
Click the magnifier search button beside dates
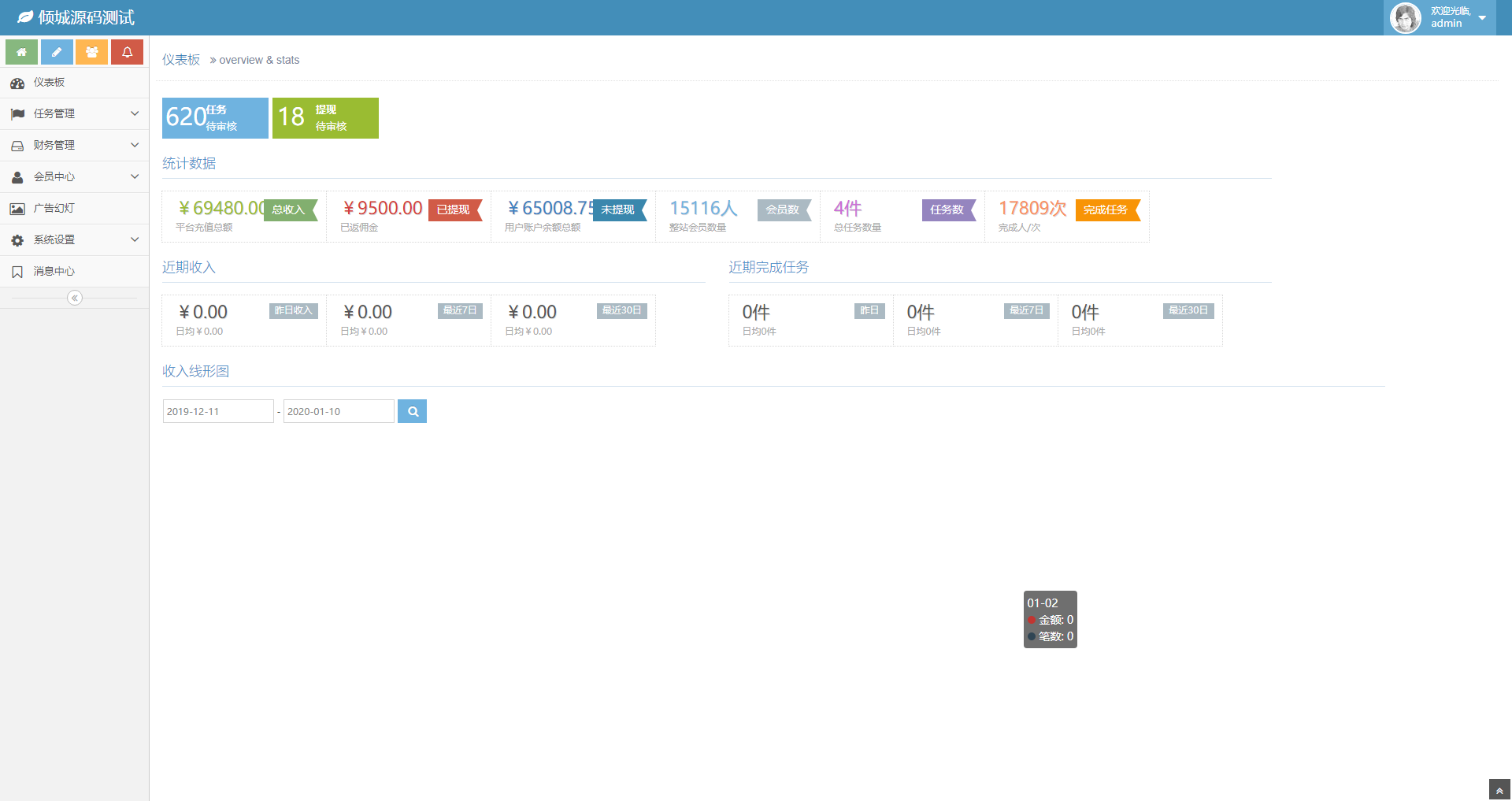pos(412,411)
